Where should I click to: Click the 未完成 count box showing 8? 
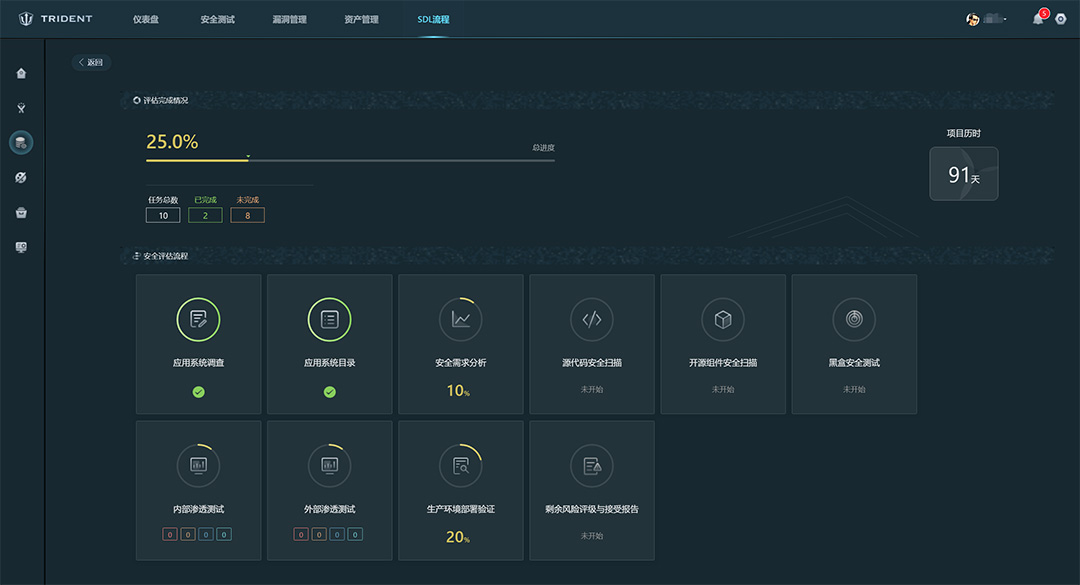pyautogui.click(x=247, y=215)
